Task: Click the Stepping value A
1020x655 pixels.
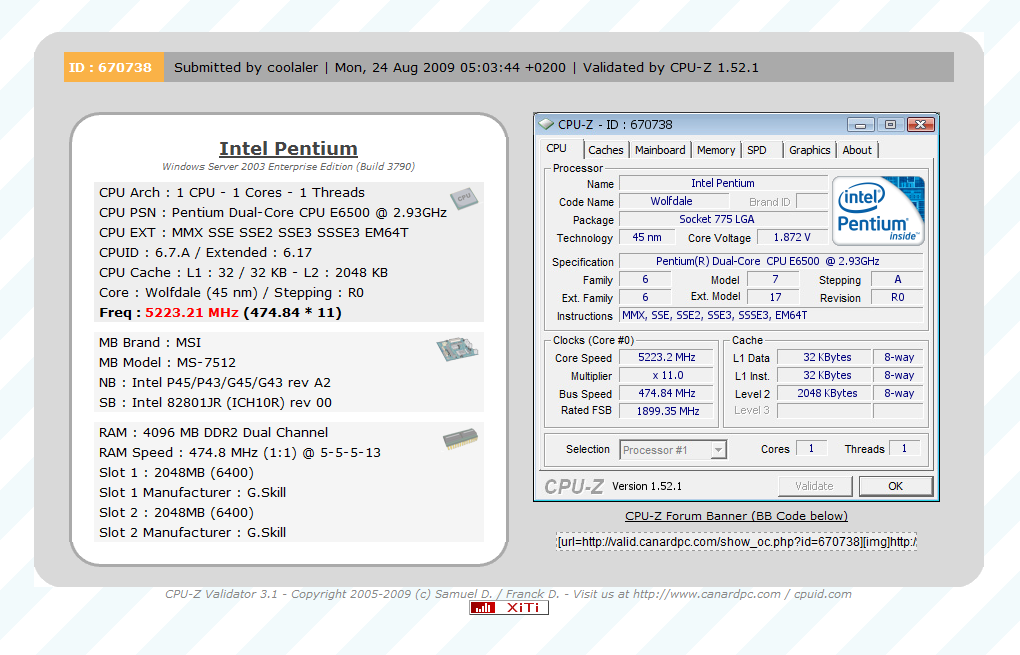Action: click(897, 279)
